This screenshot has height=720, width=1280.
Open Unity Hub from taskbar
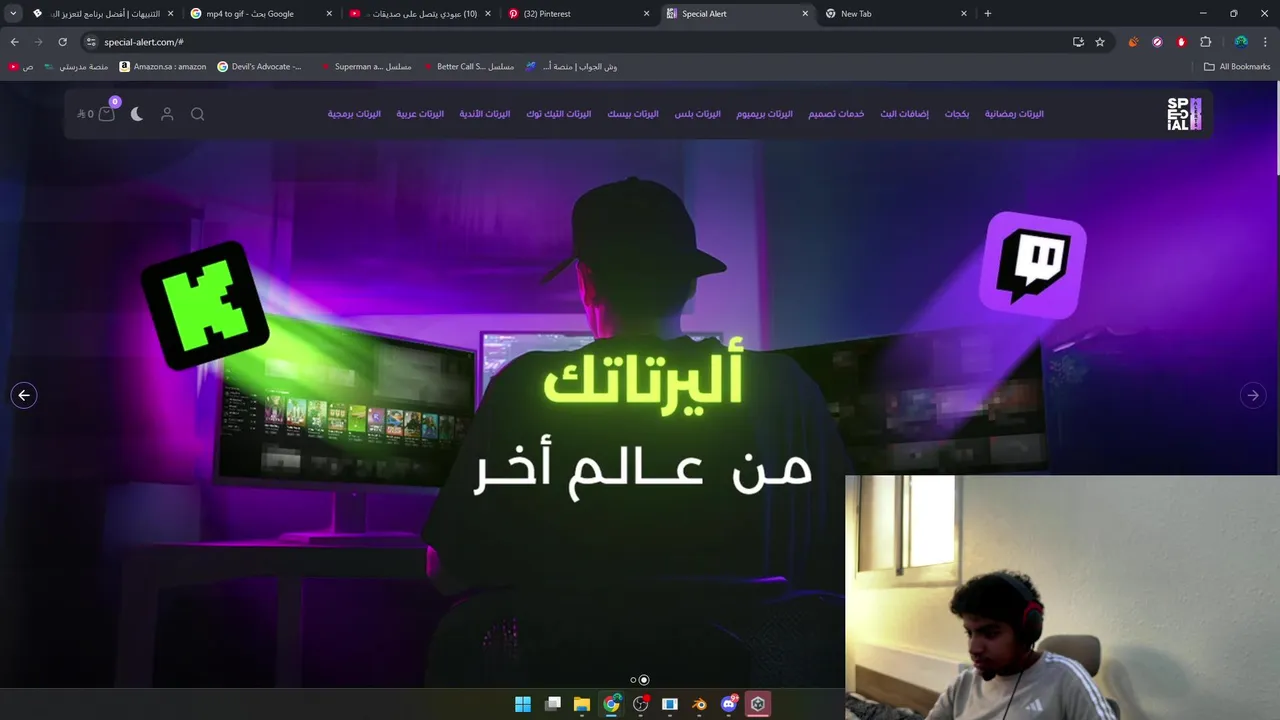(758, 704)
